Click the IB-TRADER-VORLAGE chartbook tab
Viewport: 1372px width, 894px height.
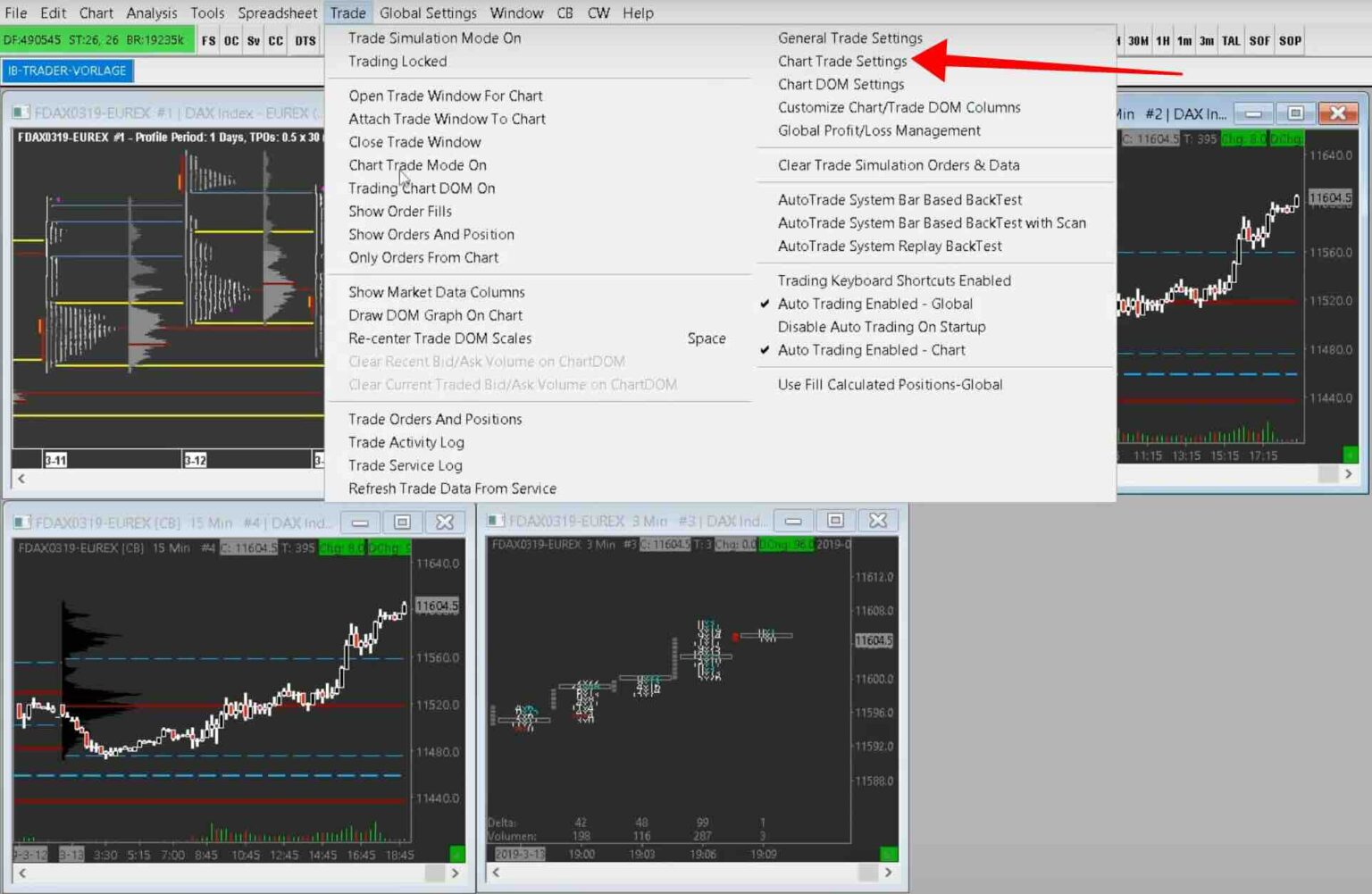tap(68, 70)
